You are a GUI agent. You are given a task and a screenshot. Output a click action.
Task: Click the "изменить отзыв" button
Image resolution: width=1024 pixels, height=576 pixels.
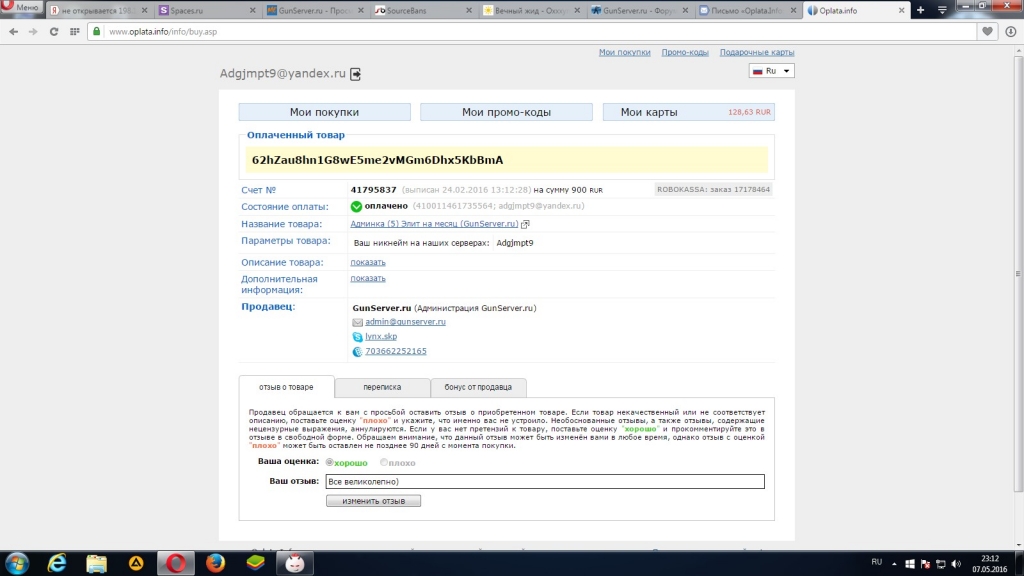click(373, 500)
